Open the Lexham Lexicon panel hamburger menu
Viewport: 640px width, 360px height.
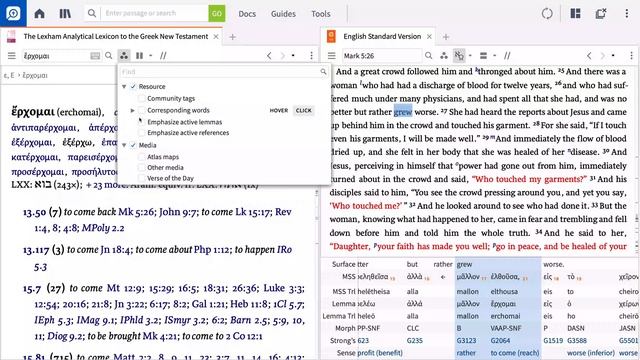pos(11,56)
